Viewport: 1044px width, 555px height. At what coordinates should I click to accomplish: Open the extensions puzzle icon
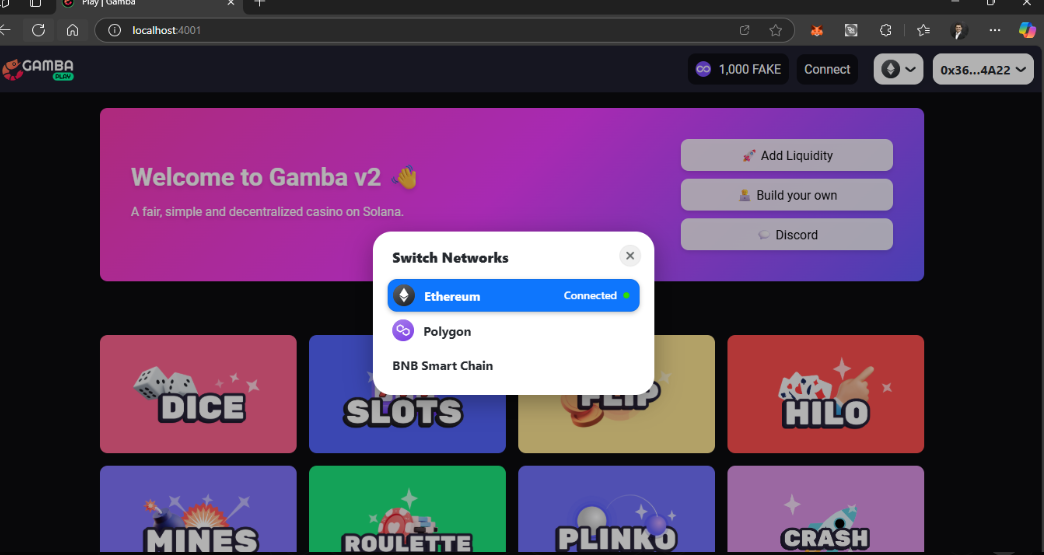click(886, 30)
